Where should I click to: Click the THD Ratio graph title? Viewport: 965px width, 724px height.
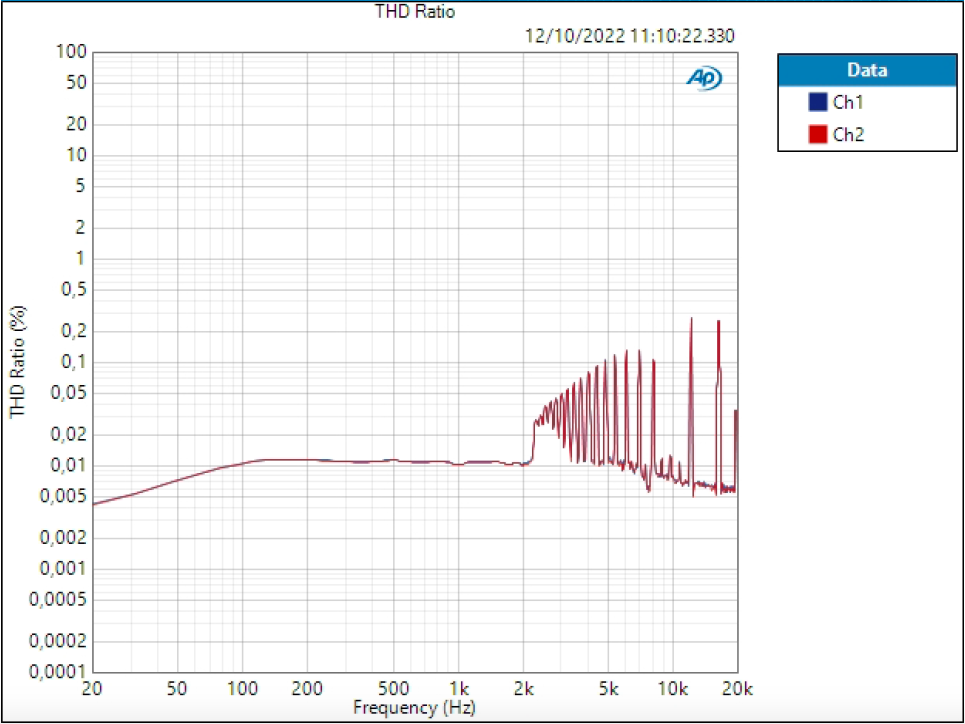414,11
